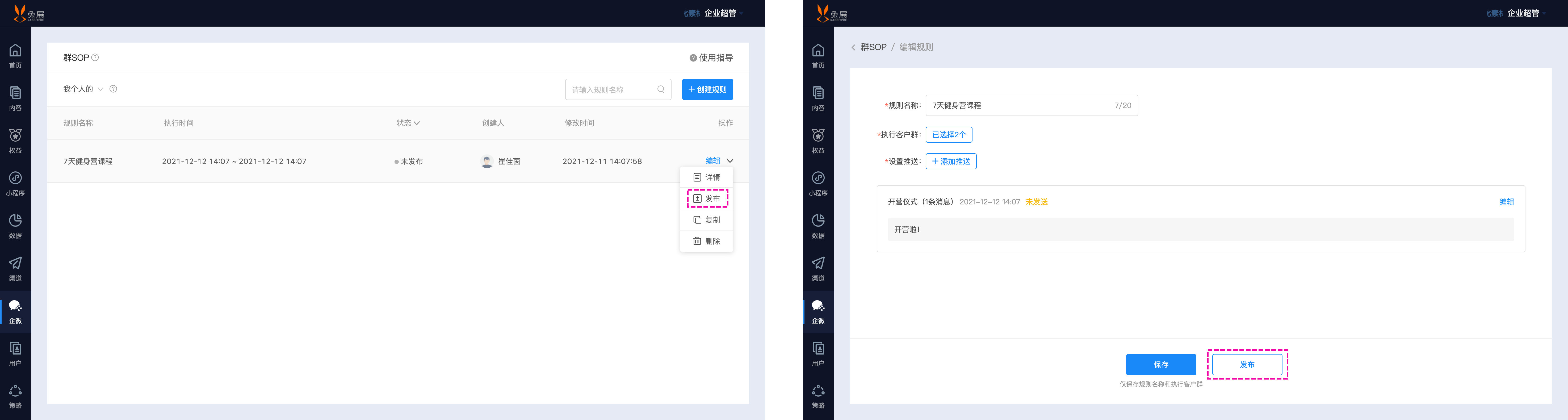Open 企微 in left window sidebar
Image resolution: width=1568 pixels, height=420 pixels.
pos(15,311)
